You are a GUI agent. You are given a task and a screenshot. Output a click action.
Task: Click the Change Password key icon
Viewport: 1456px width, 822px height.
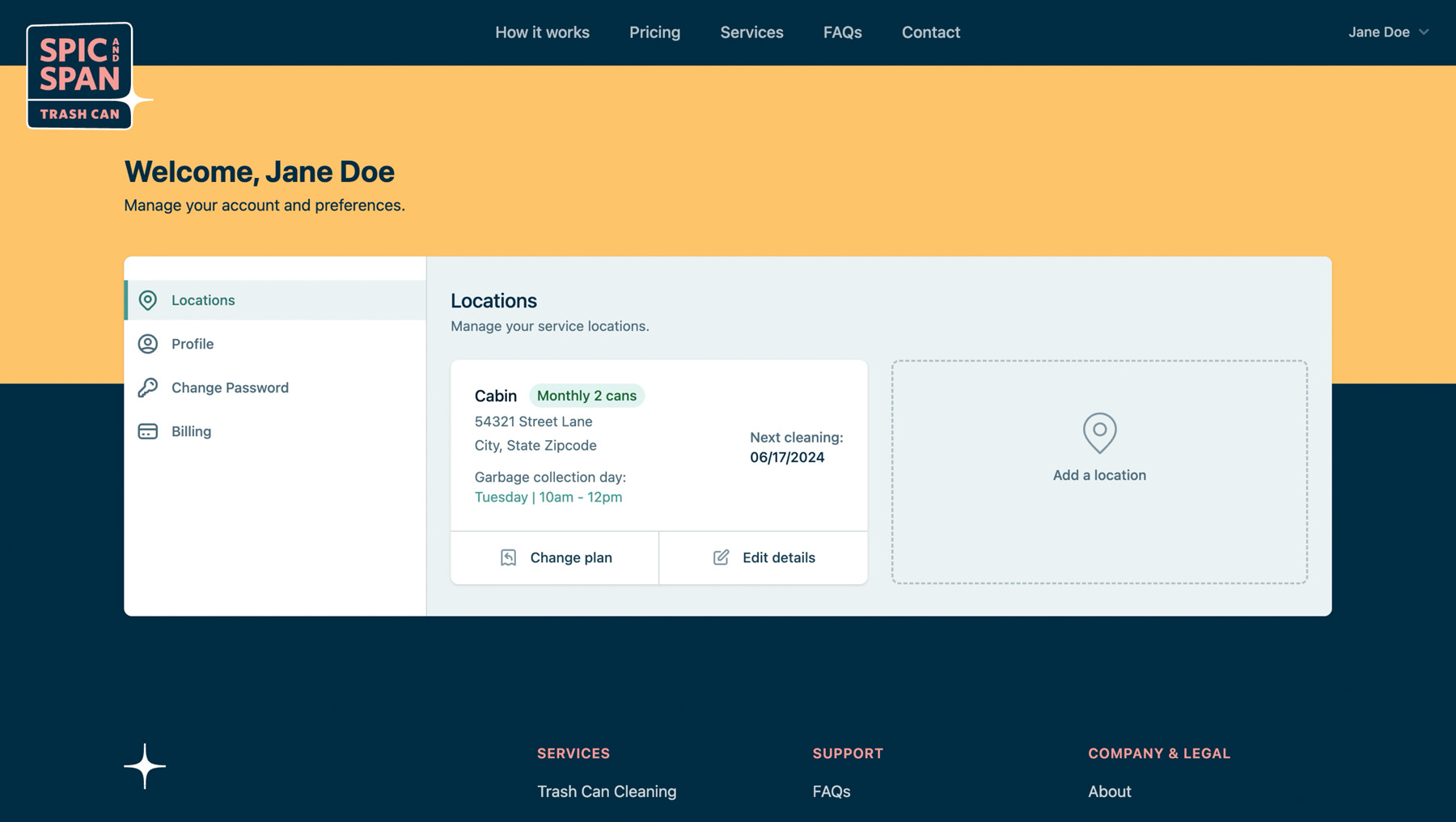(x=148, y=388)
